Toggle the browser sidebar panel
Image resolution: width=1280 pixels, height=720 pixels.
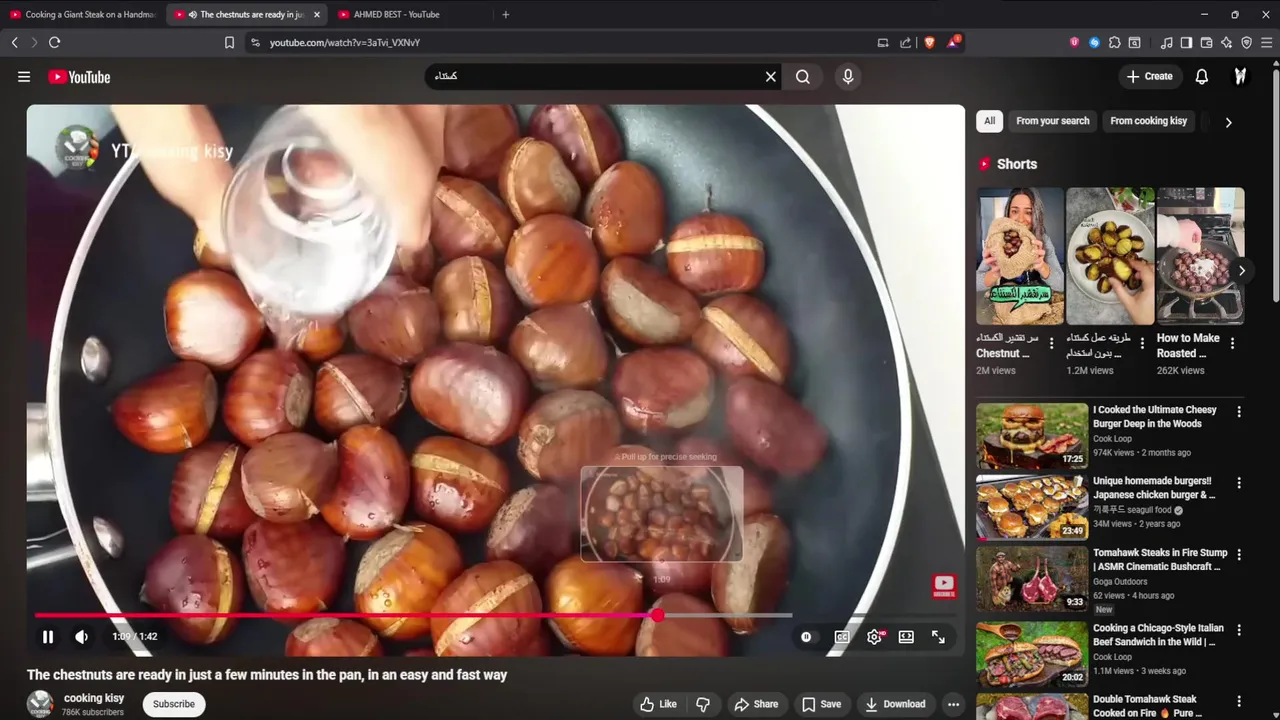(1186, 43)
